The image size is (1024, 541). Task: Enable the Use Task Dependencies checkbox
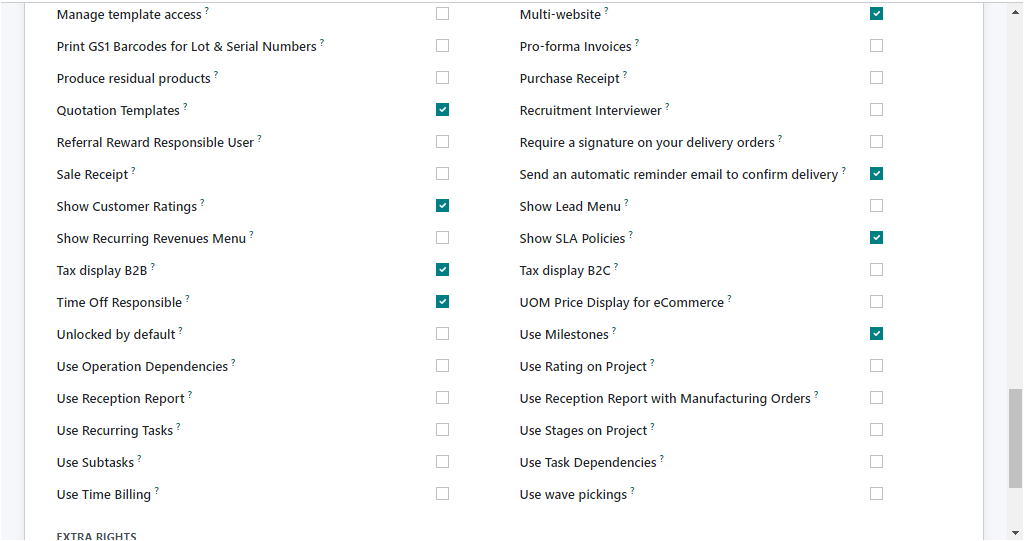click(876, 462)
